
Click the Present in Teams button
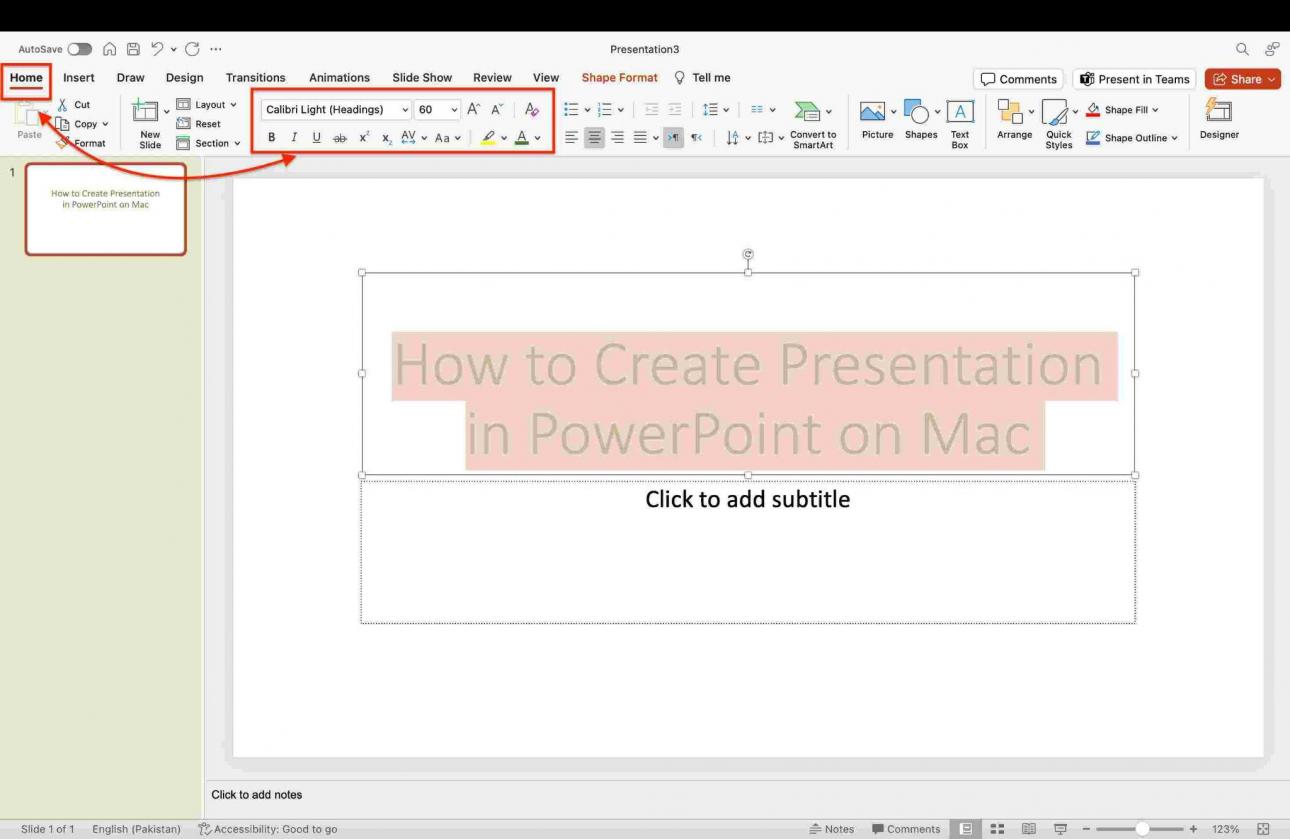(x=1134, y=79)
